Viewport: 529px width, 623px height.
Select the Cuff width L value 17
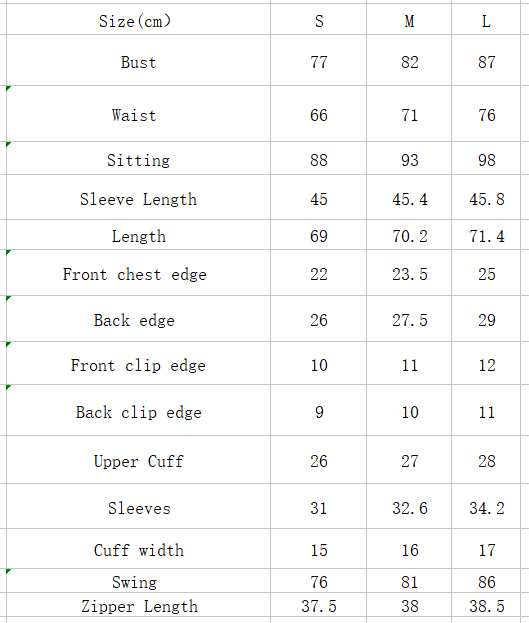(486, 549)
